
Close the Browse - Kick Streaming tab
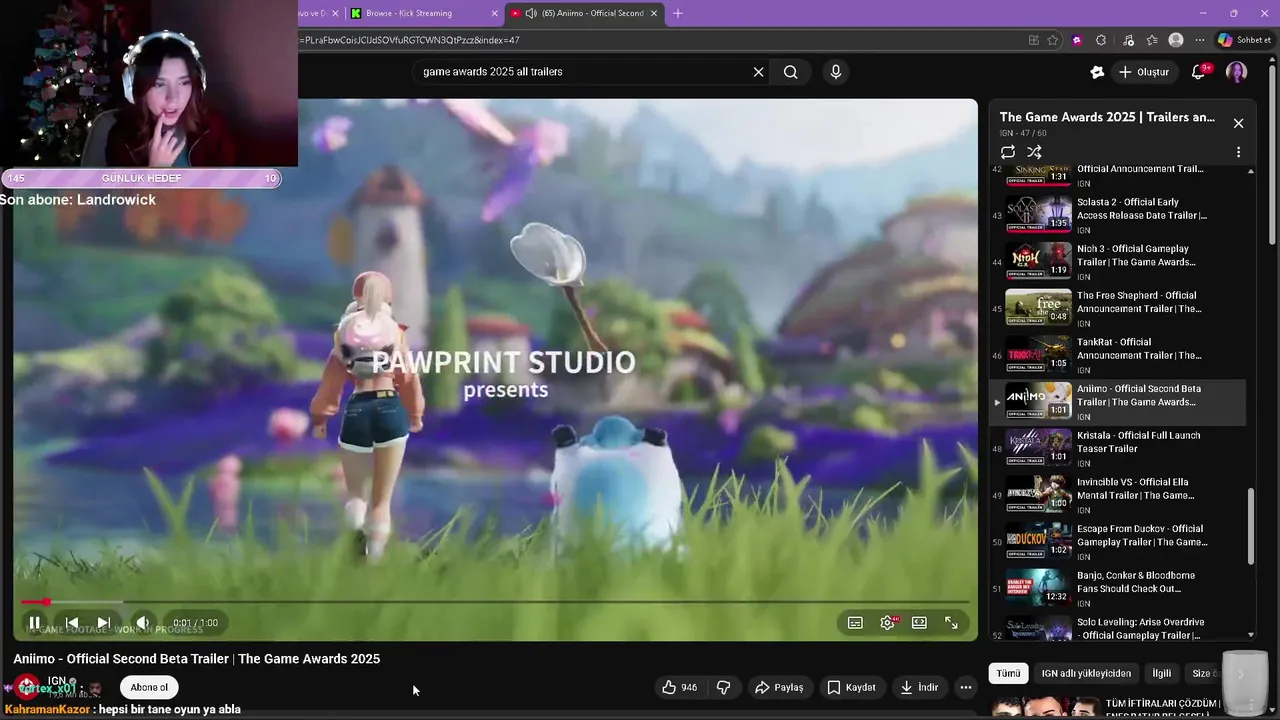click(494, 13)
